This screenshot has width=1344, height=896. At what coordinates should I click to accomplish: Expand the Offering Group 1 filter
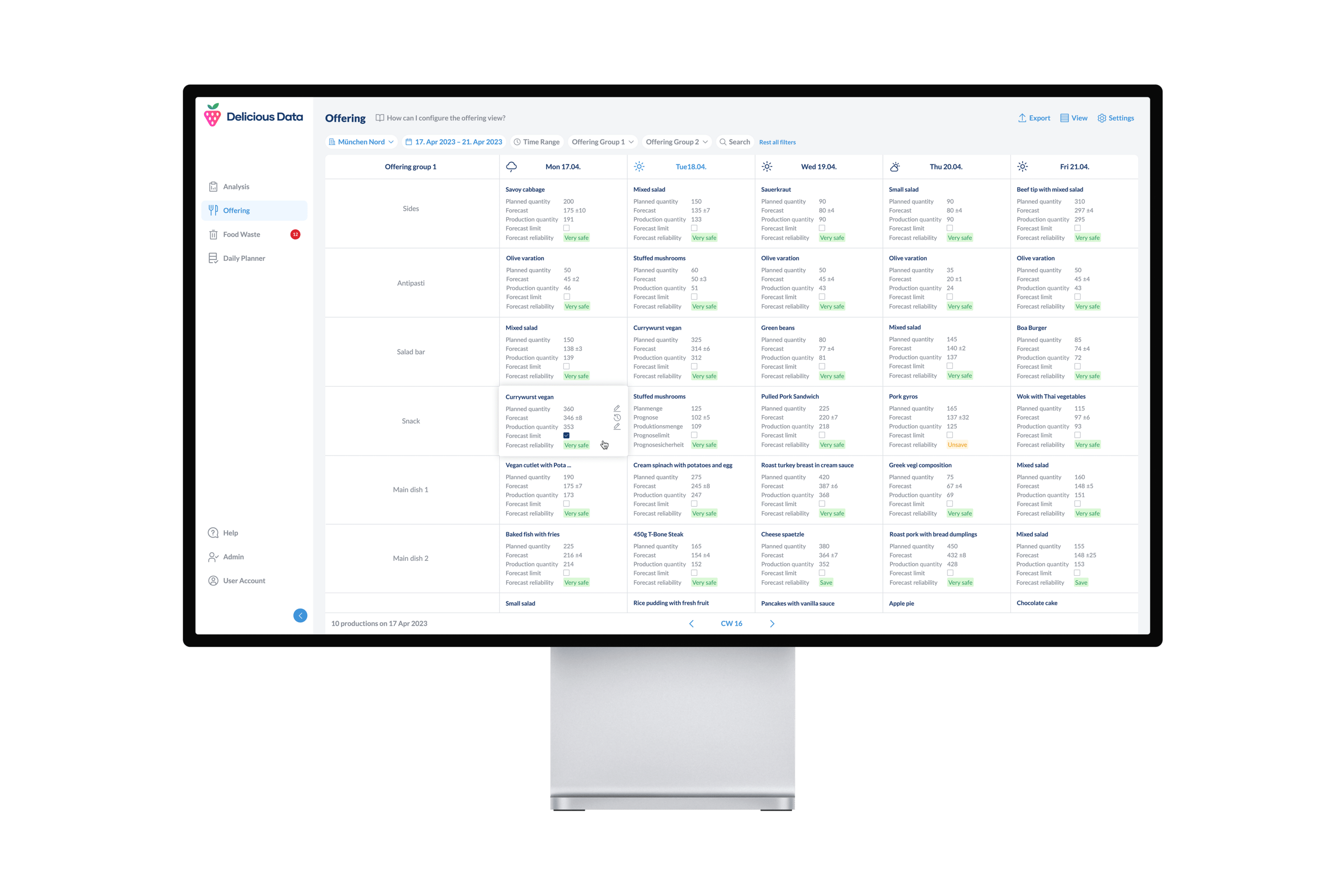[603, 142]
